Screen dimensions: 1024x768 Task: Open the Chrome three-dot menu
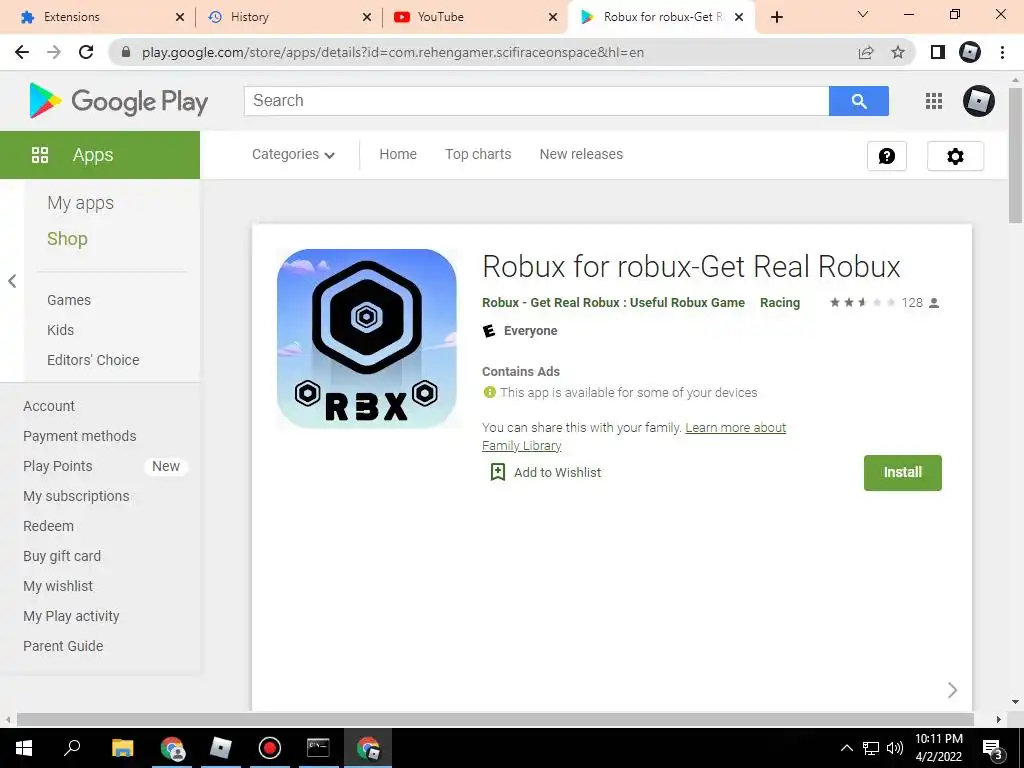point(1002,52)
